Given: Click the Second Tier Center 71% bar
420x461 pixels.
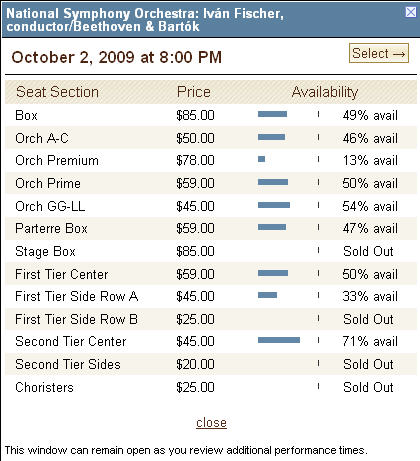Looking at the screenshot, I should (x=279, y=340).
